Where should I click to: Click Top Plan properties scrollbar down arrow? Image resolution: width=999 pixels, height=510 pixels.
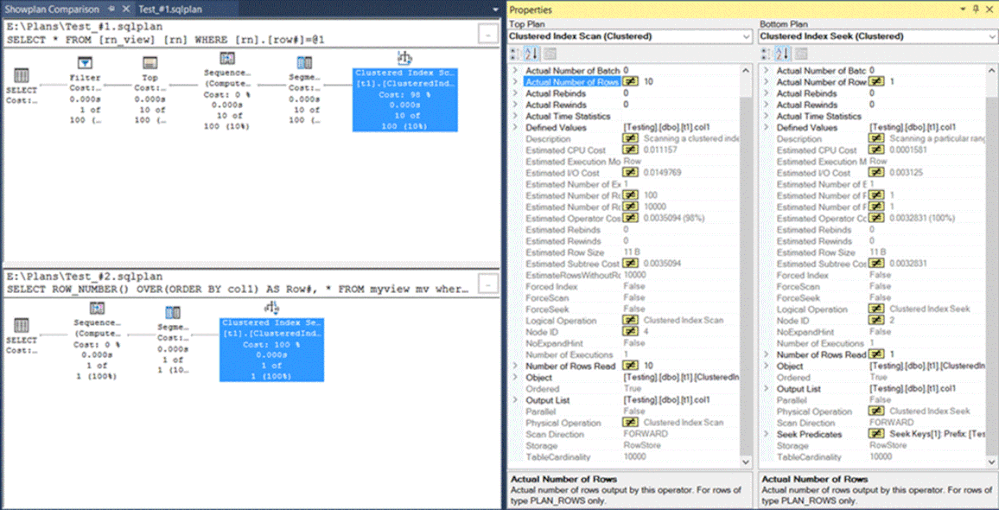[x=747, y=461]
